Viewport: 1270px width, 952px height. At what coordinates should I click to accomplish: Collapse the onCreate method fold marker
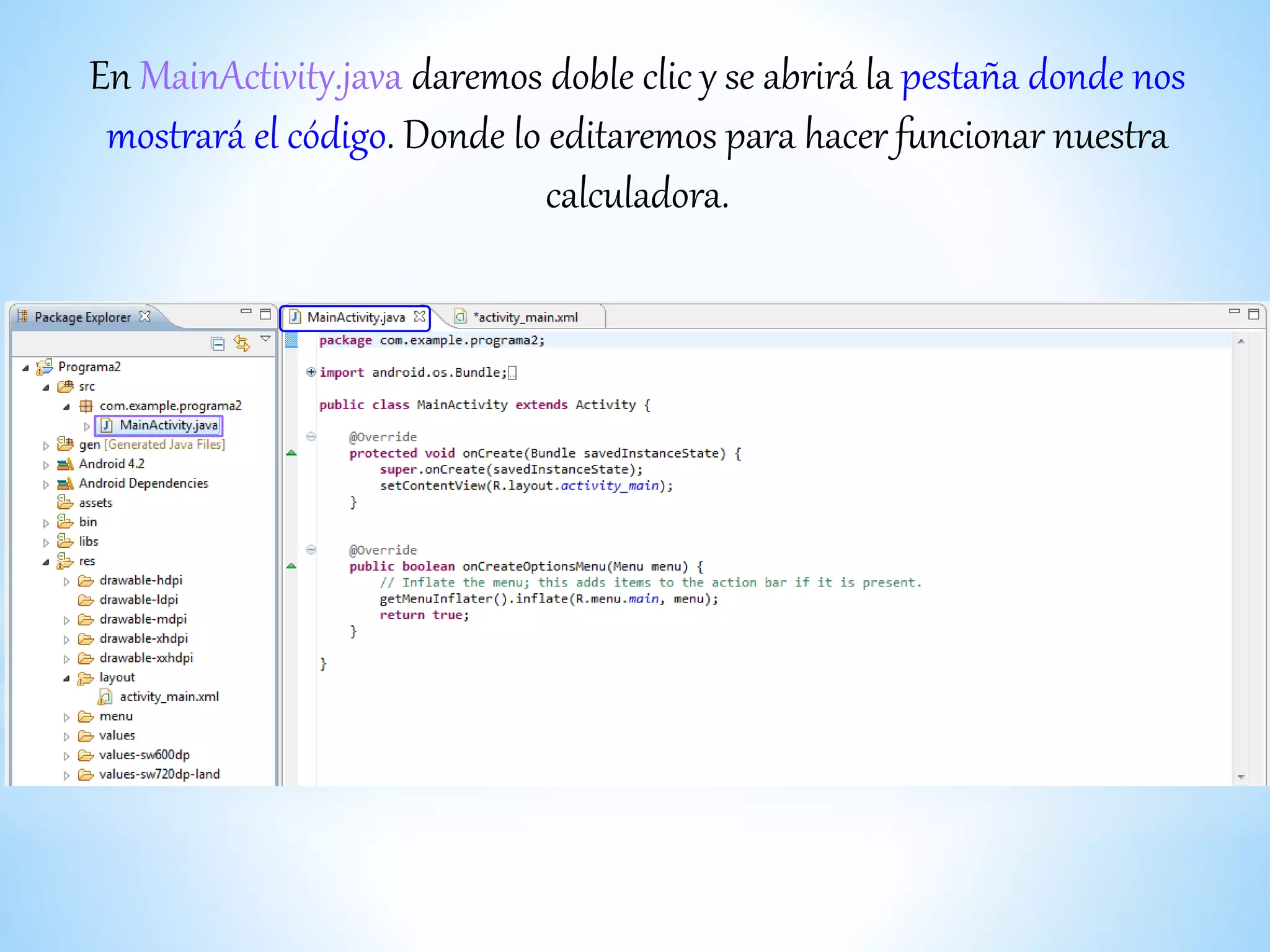tap(311, 436)
